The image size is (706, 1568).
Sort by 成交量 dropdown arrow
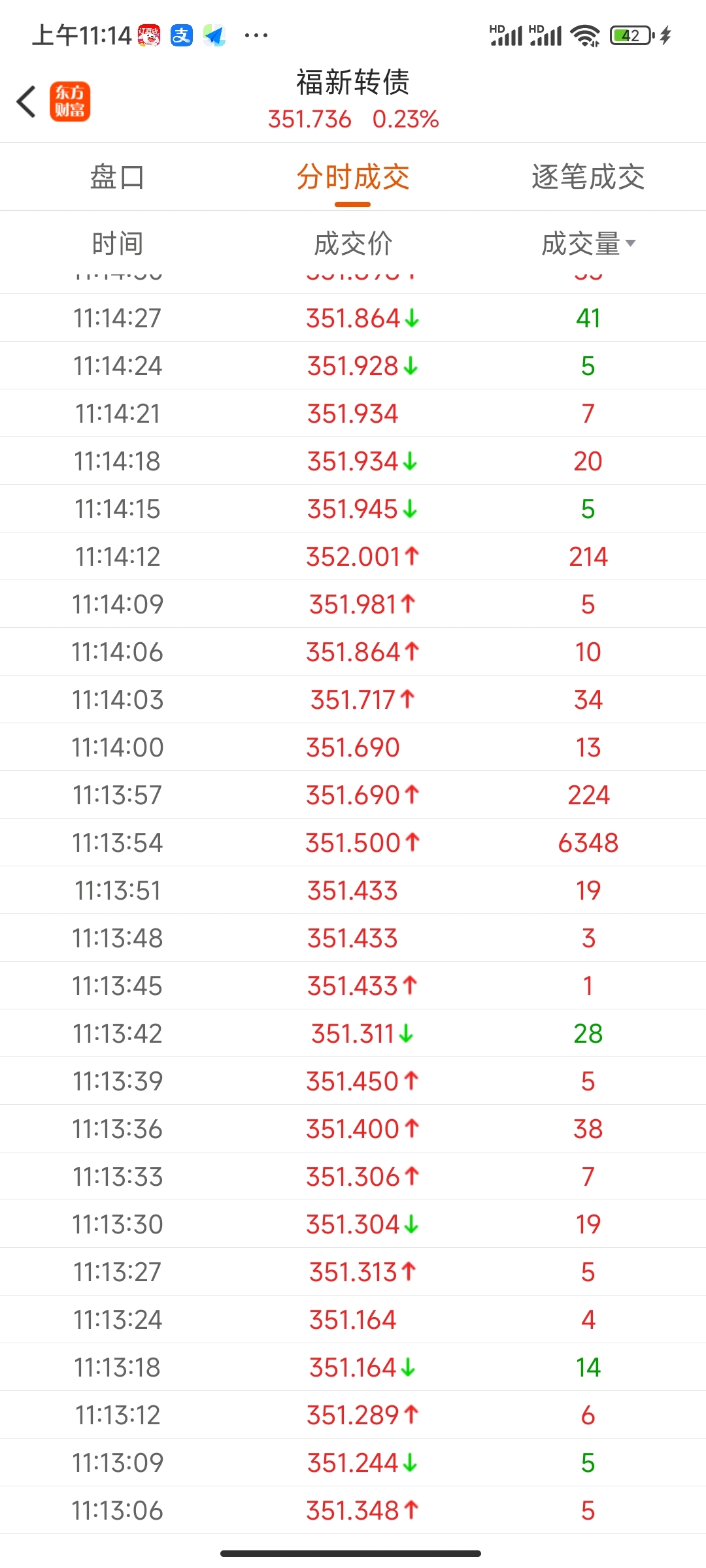[630, 244]
